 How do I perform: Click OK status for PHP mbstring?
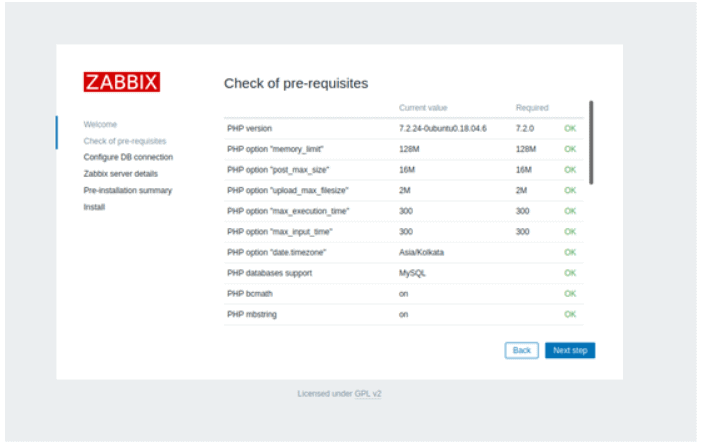pyautogui.click(x=570, y=314)
